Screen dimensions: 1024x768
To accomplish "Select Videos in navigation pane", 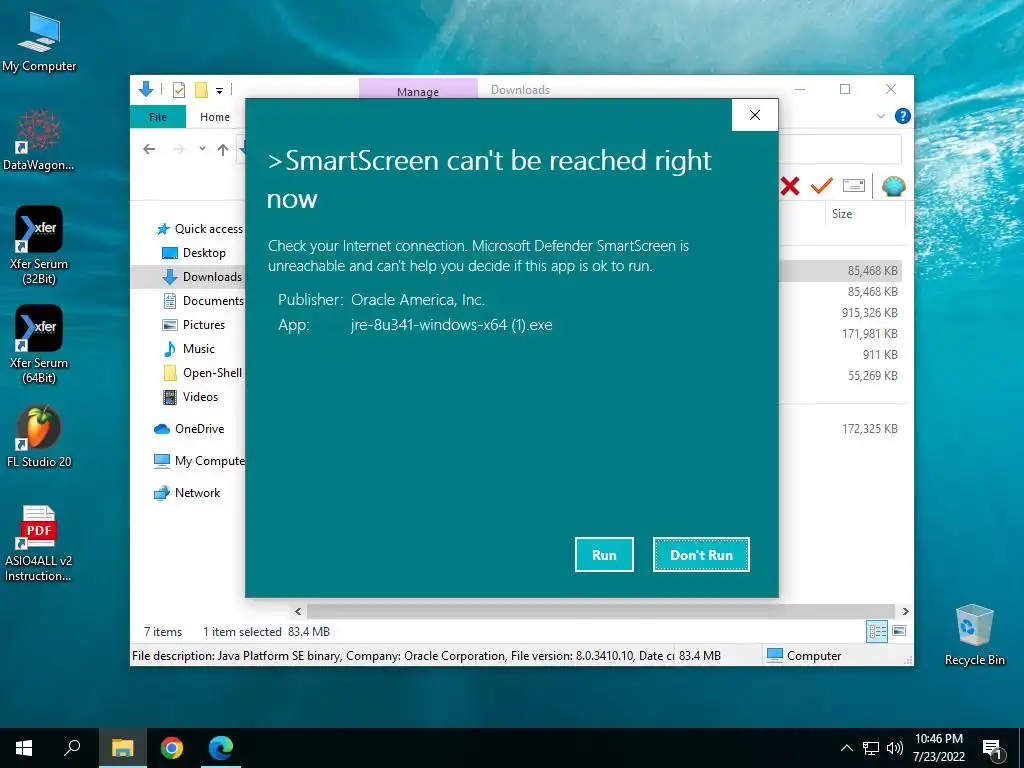I will pos(190,397).
